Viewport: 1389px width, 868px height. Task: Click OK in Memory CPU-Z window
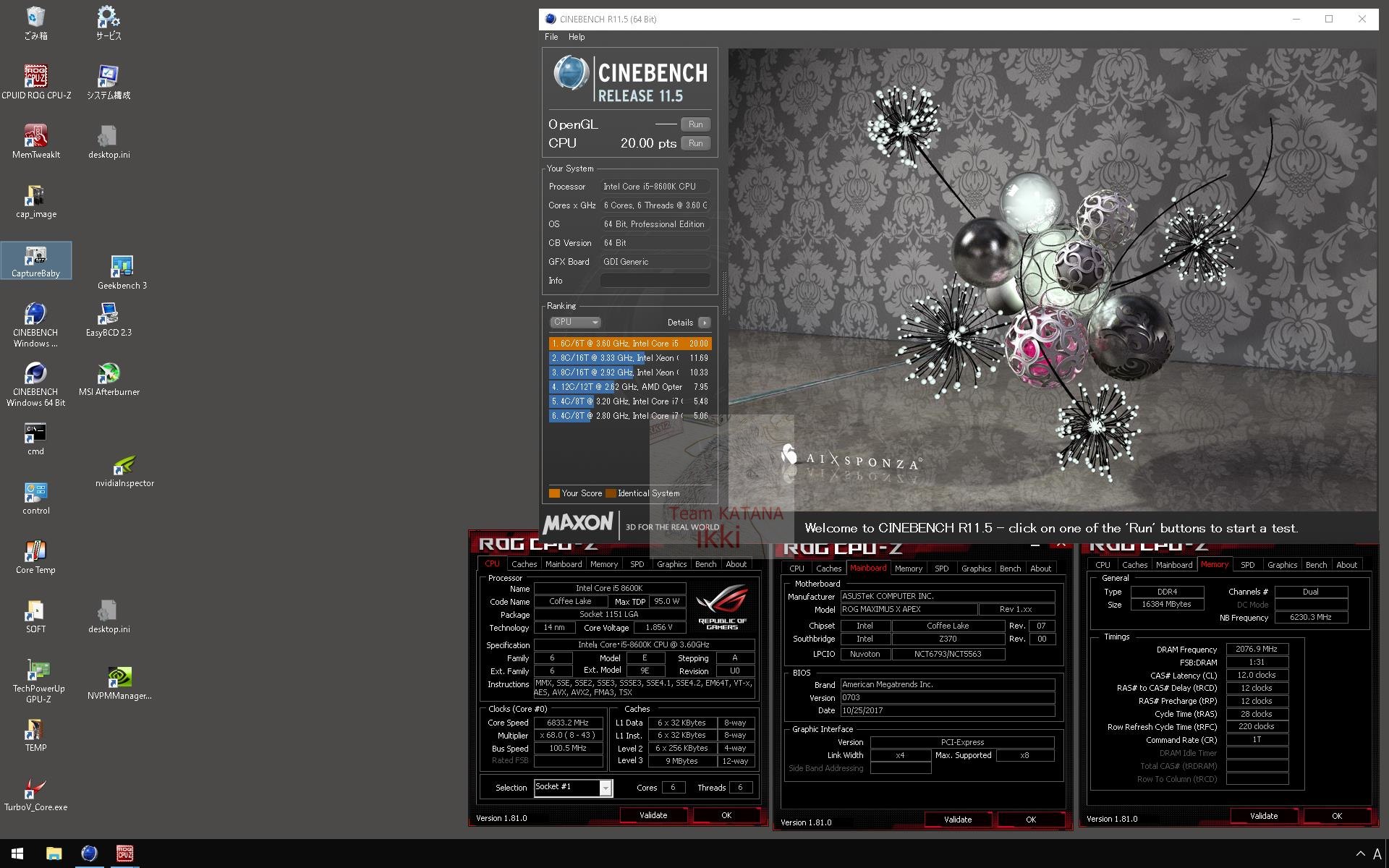(x=1337, y=816)
